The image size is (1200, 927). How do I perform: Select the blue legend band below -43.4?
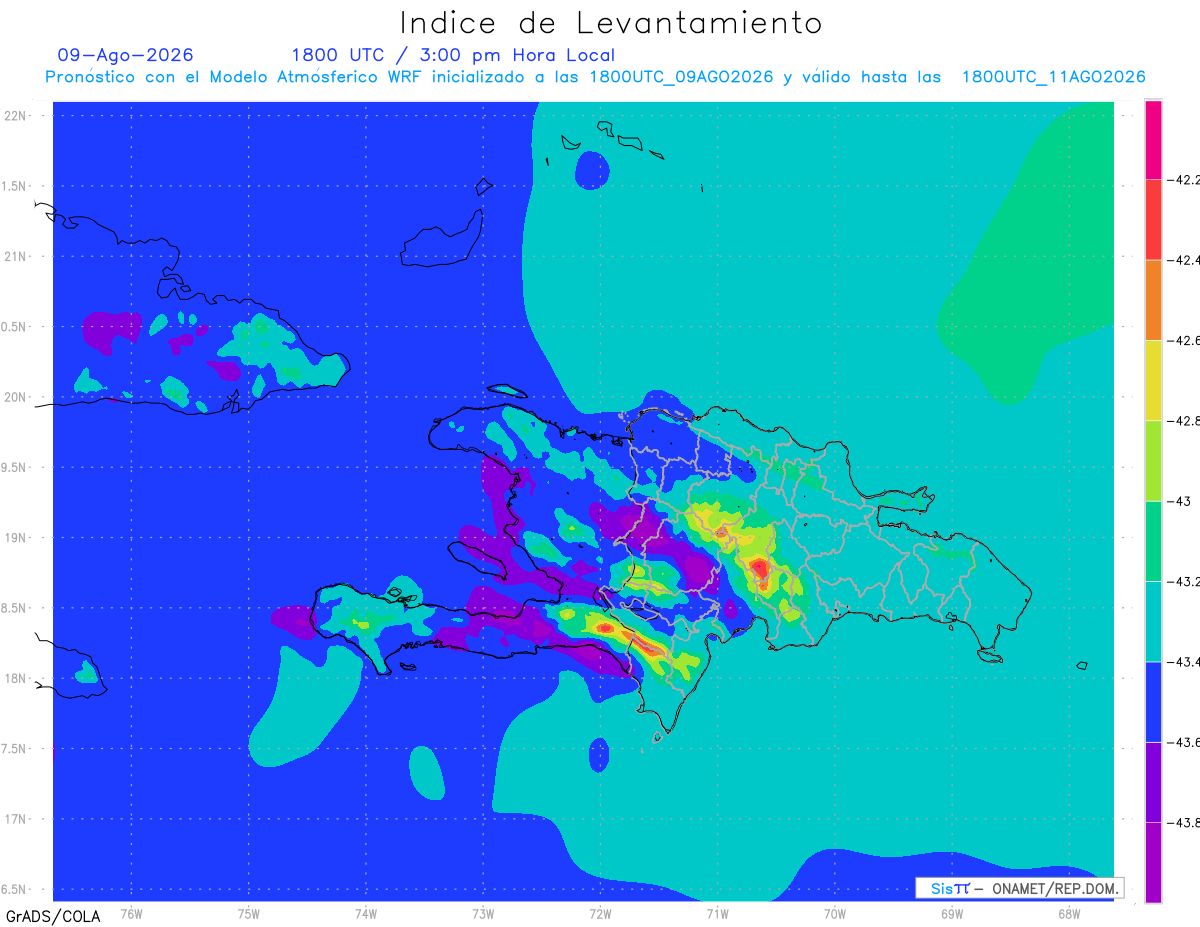pyautogui.click(x=1153, y=701)
